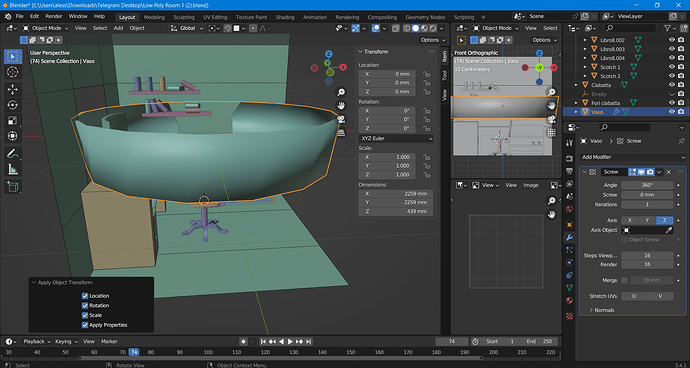The height and width of the screenshot is (368, 690).
Task: Click Angle 360° field in Screw modifier
Action: [x=647, y=185]
